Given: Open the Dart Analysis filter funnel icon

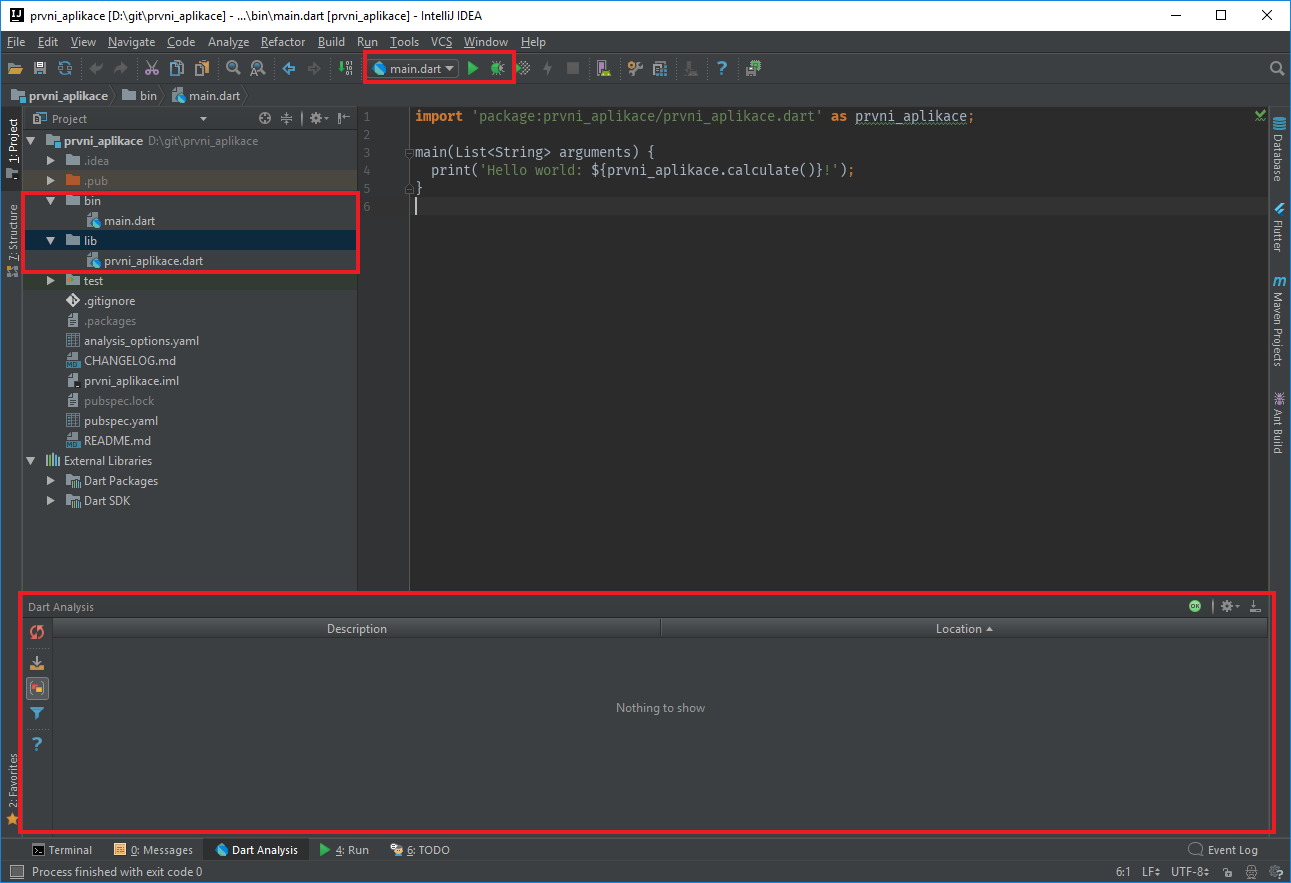Looking at the screenshot, I should [x=37, y=713].
